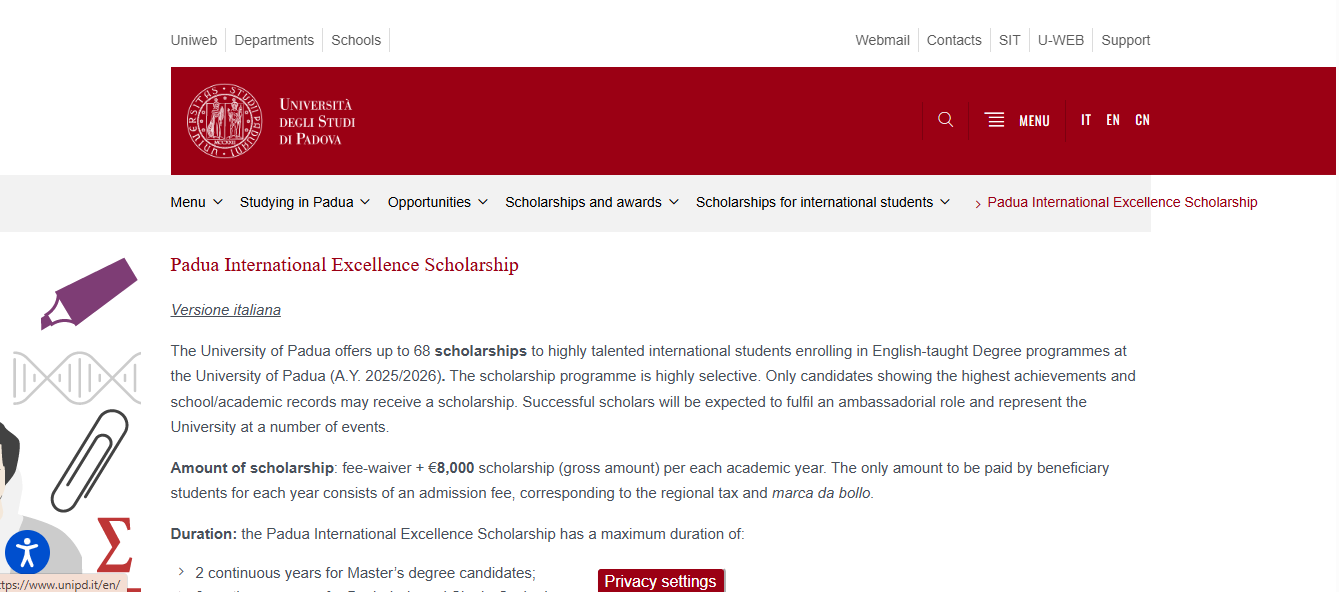The width and height of the screenshot is (1339, 592).
Task: Select the DNA strand graphic
Action: coord(76,377)
